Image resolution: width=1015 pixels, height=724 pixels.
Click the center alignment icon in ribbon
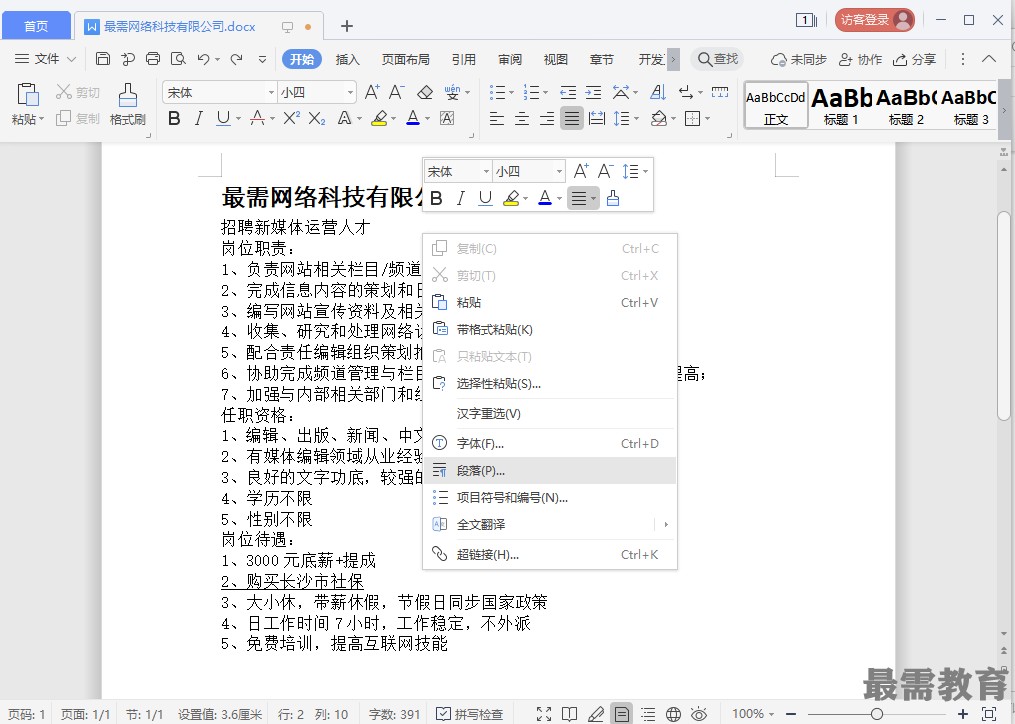(522, 119)
